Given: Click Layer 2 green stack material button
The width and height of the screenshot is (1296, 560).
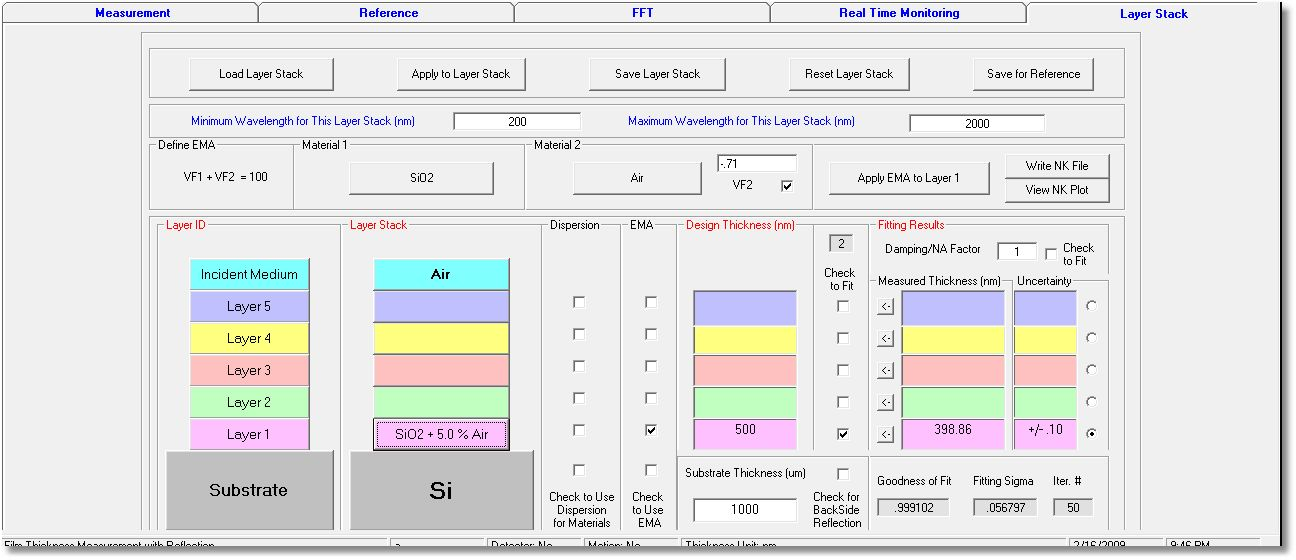Looking at the screenshot, I should (x=441, y=402).
